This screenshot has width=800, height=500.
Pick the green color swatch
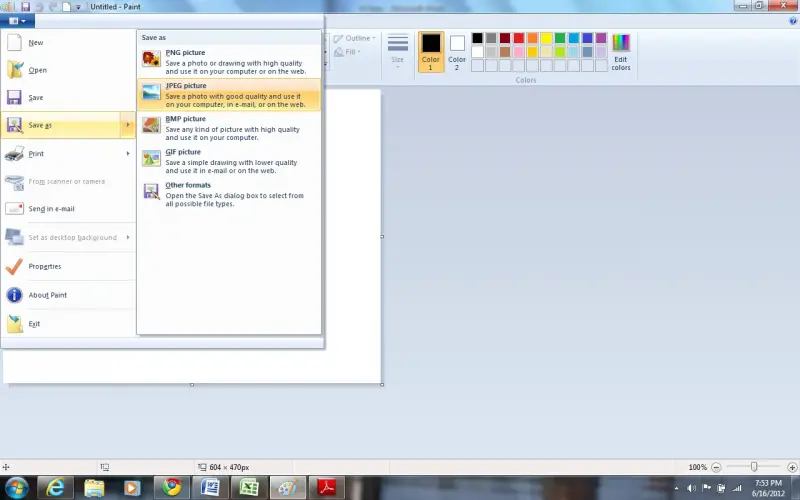tap(560, 38)
